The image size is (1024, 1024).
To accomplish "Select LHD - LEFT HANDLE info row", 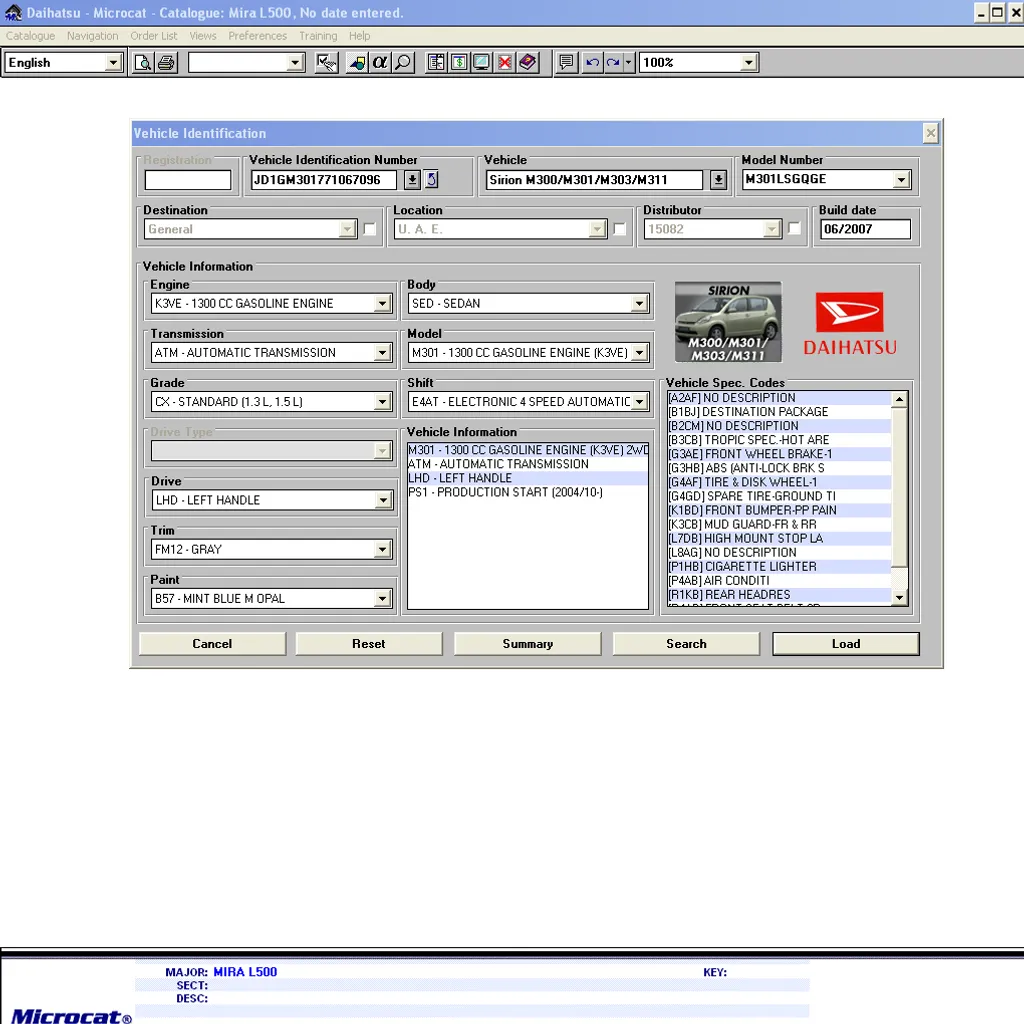I will point(528,478).
